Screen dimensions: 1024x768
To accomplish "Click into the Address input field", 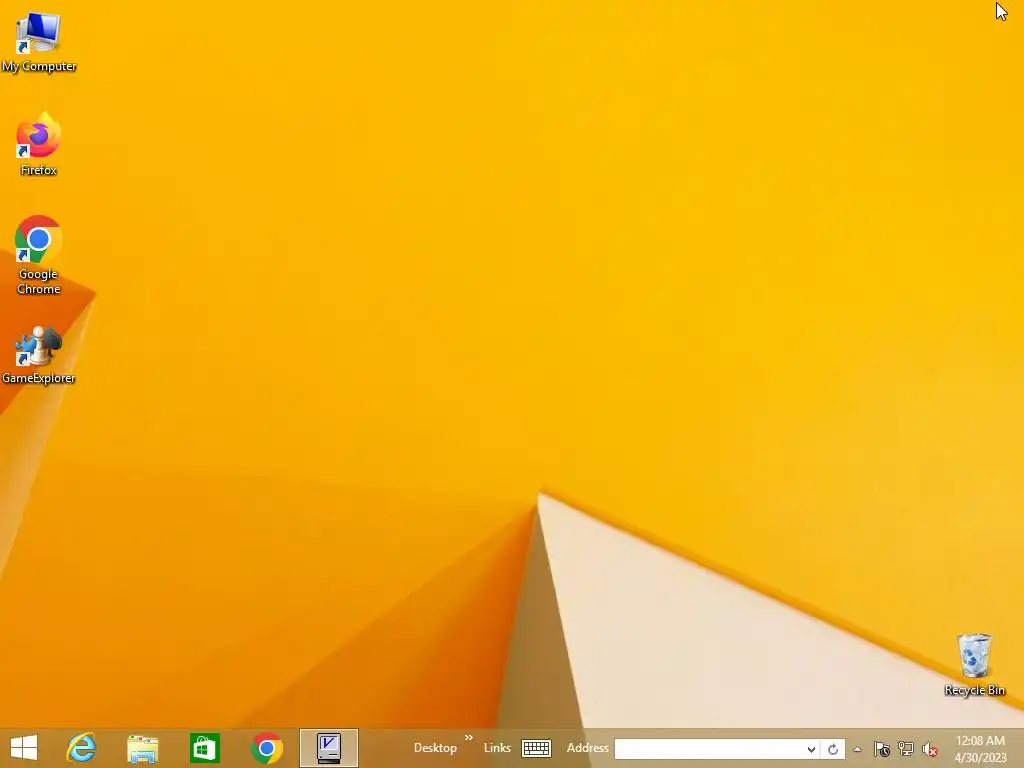I will click(x=709, y=749).
